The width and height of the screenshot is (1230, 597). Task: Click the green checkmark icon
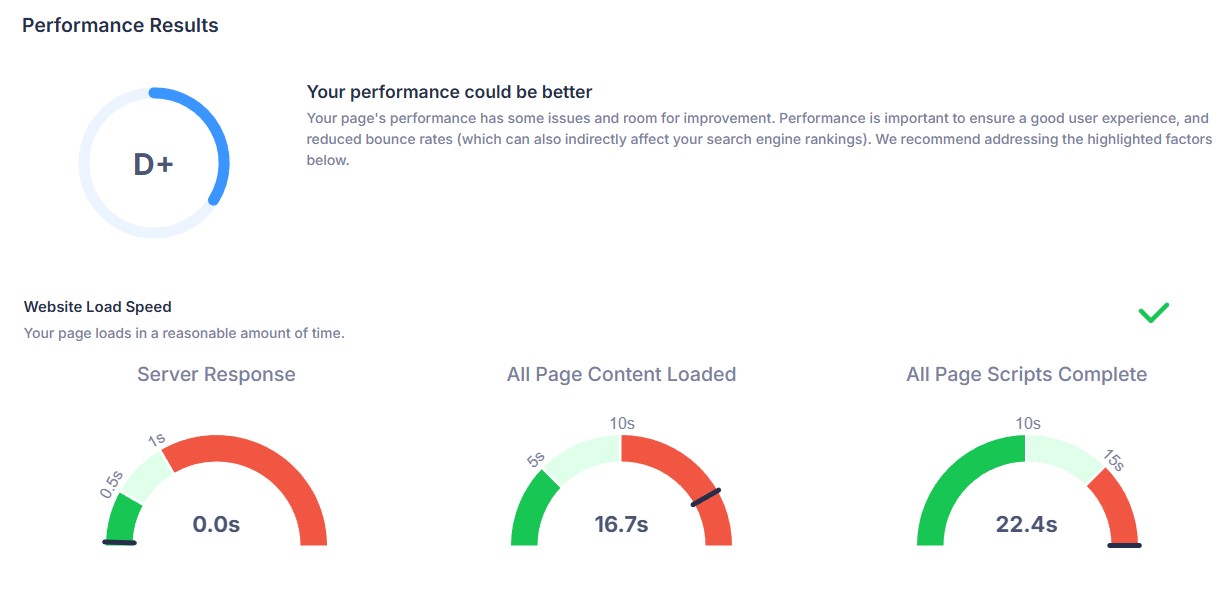coord(1153,313)
